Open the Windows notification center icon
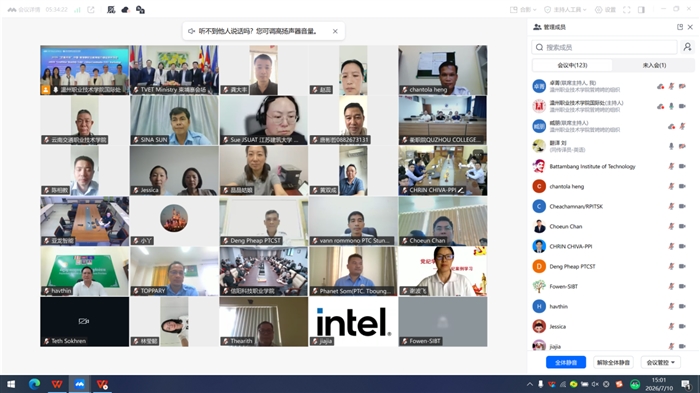The image size is (700, 393). click(x=686, y=384)
